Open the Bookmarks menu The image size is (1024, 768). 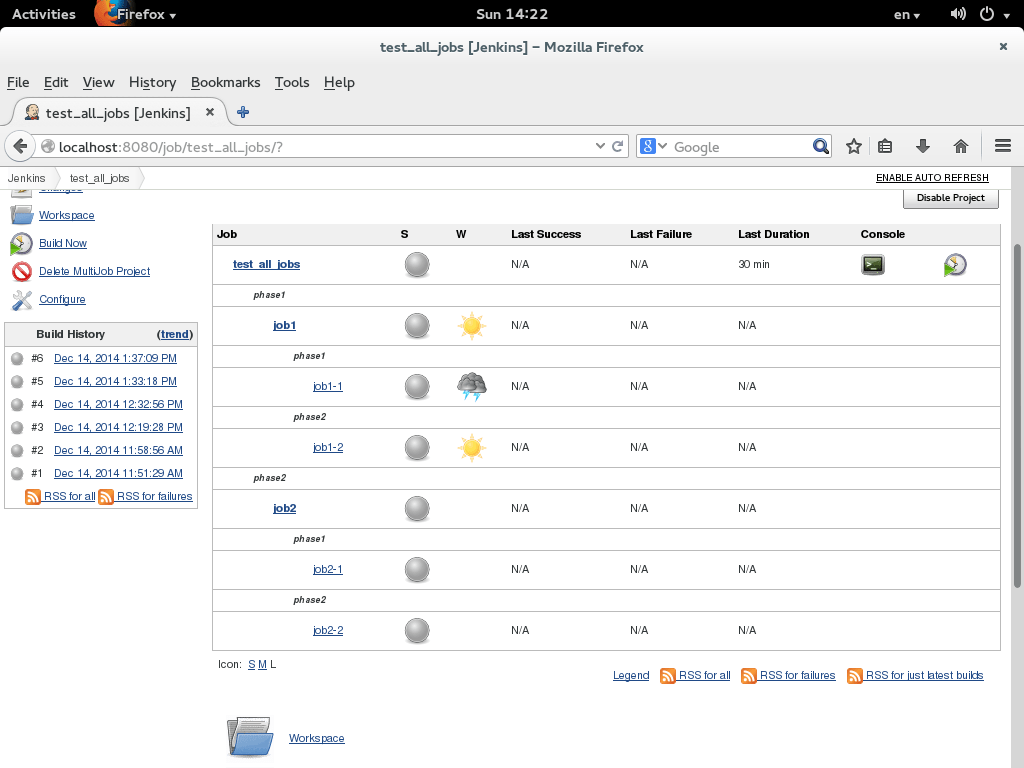[225, 82]
